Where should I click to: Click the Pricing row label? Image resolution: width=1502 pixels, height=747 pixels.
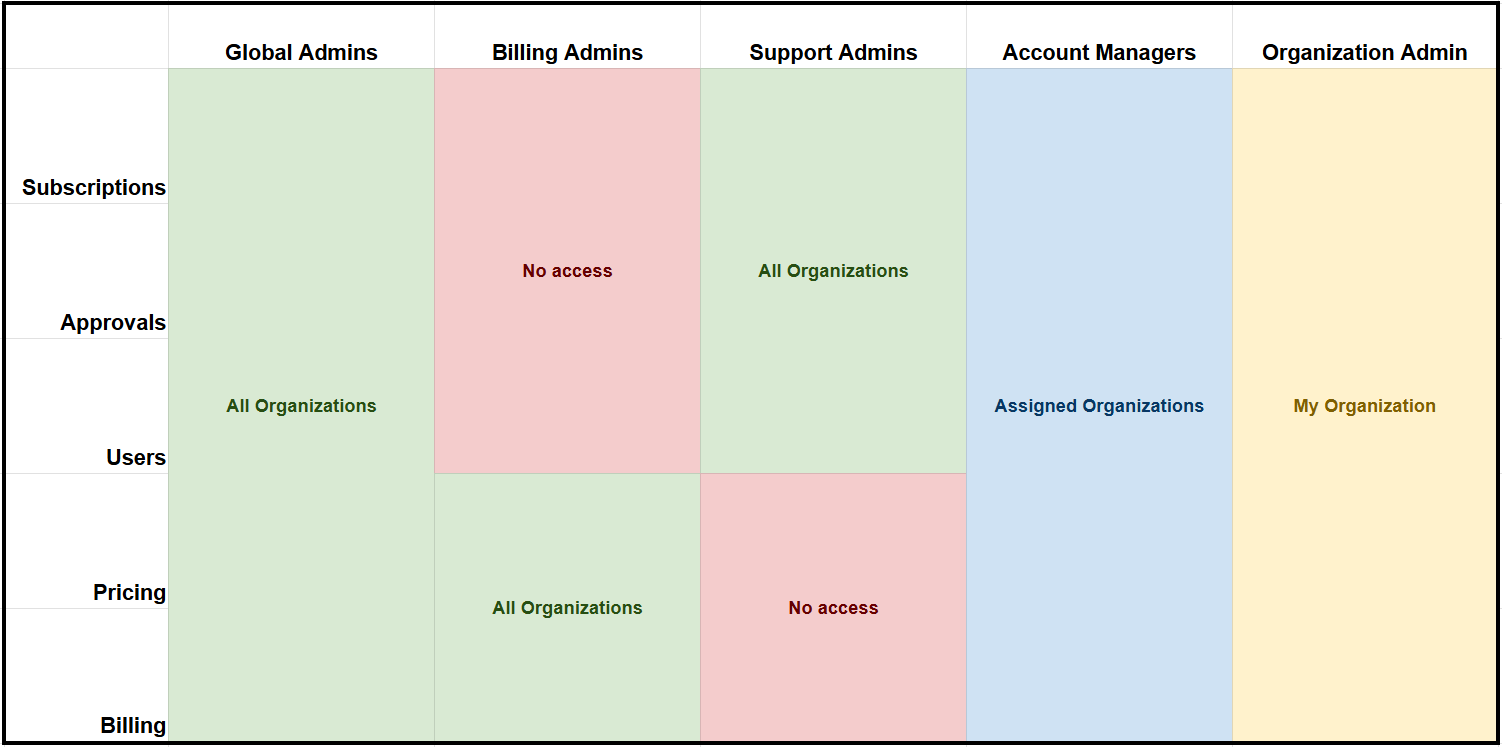(x=129, y=592)
